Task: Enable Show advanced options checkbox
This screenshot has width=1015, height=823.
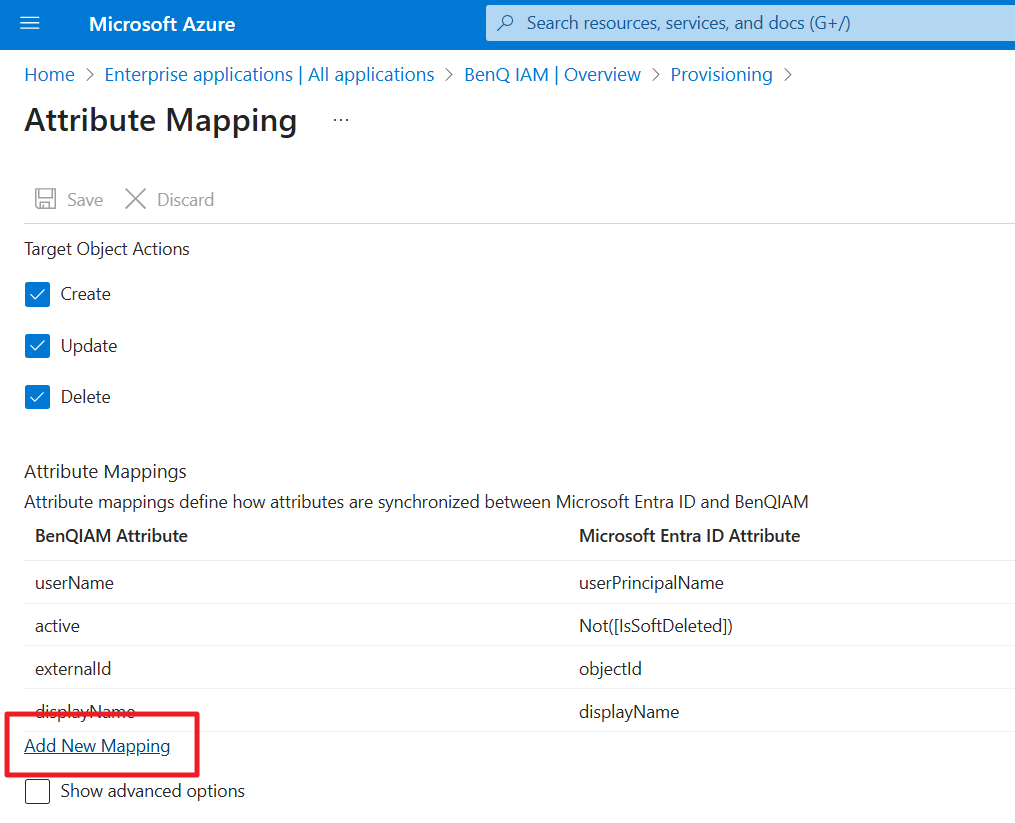Action: click(x=38, y=791)
